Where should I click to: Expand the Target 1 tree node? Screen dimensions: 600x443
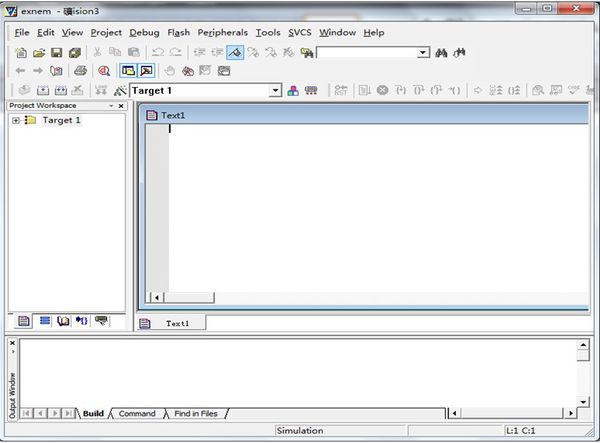[16, 121]
